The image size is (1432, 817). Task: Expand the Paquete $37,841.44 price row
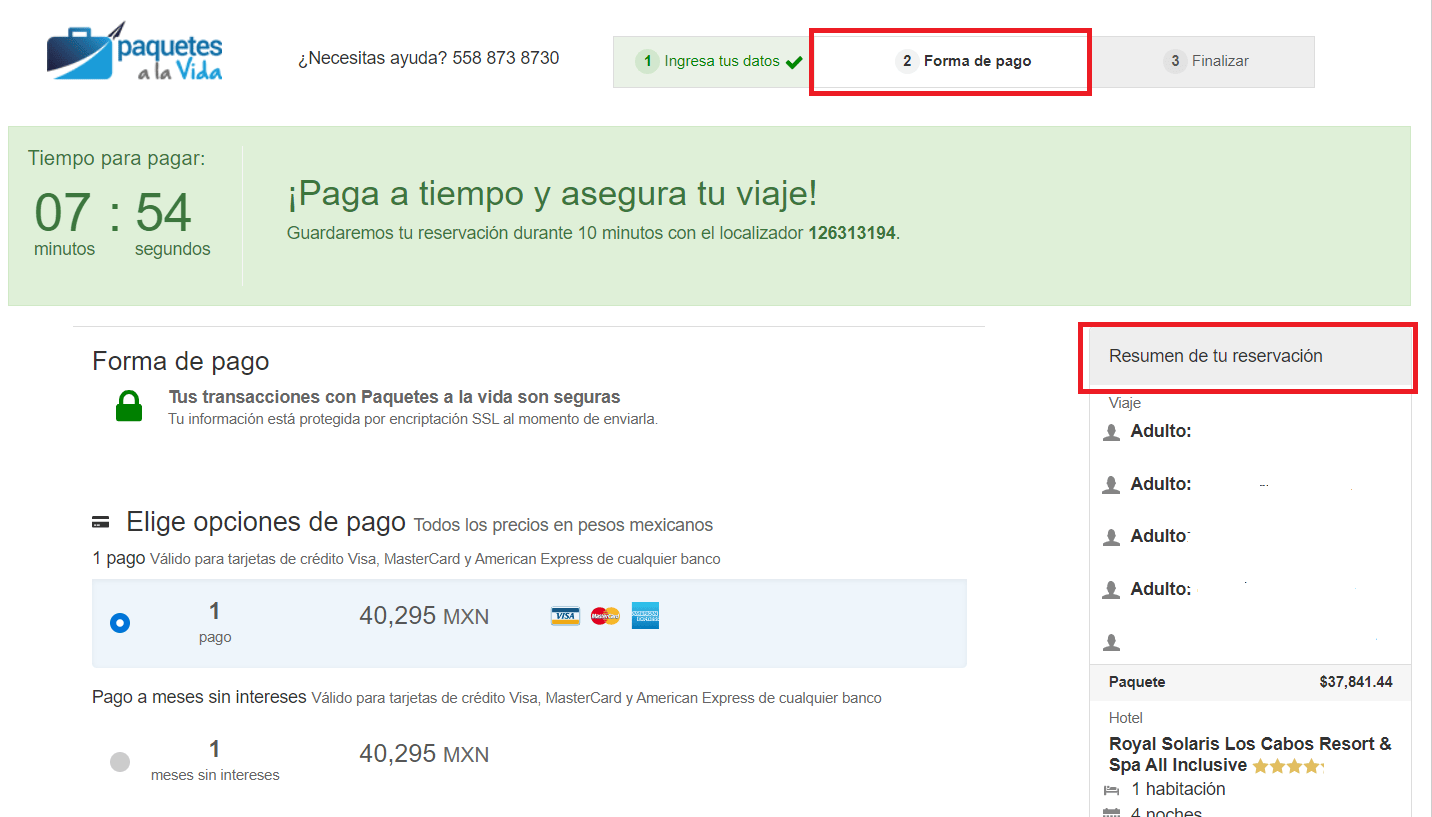pos(1250,682)
